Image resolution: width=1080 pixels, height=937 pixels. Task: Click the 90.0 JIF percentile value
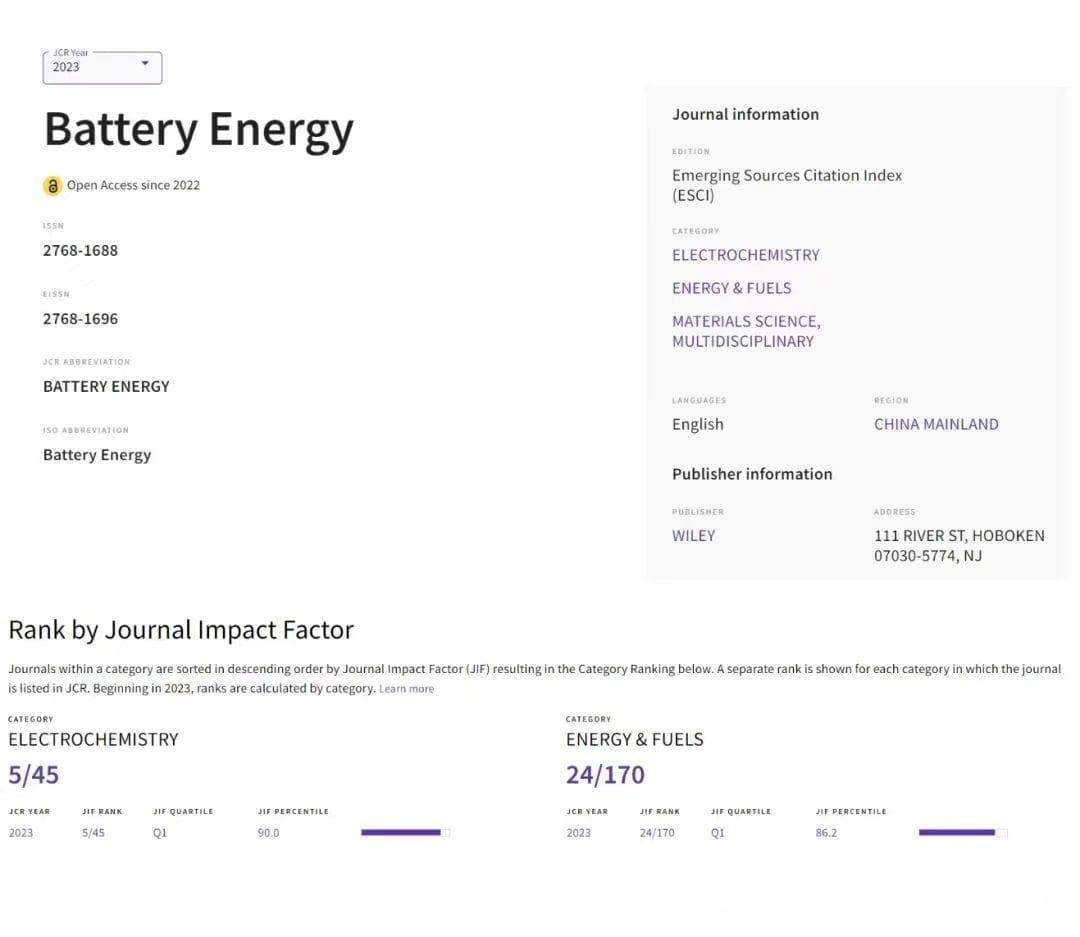pyautogui.click(x=269, y=833)
